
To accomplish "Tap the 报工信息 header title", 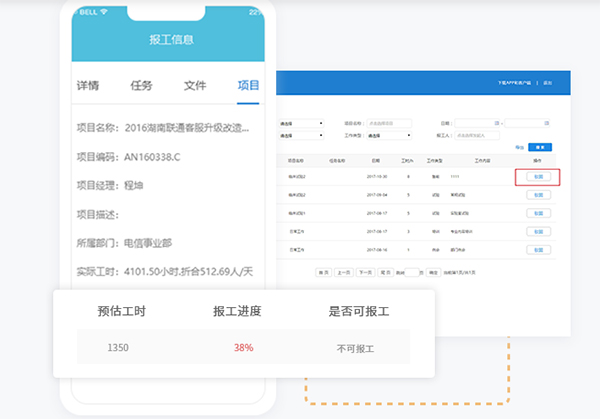I will [171, 39].
